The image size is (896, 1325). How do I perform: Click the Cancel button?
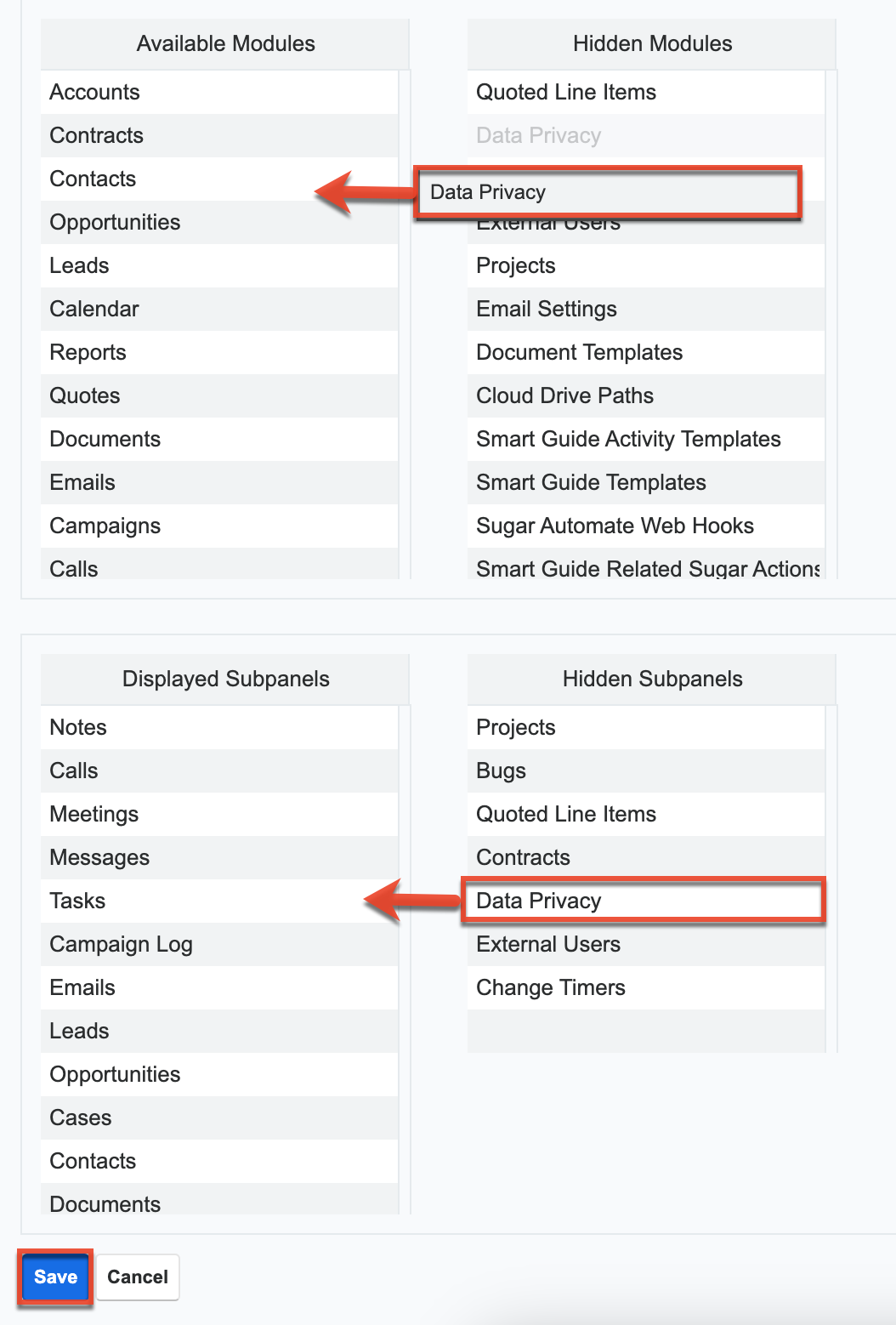[137, 1277]
